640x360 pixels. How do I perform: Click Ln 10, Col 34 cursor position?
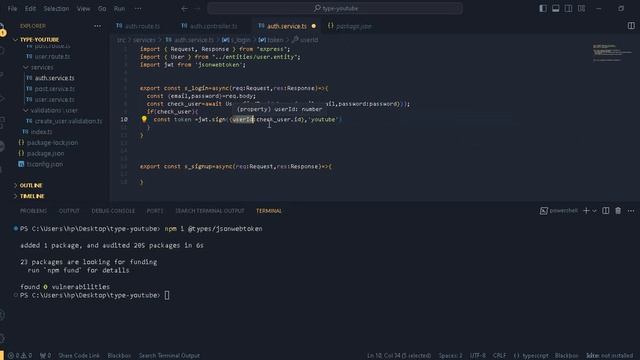tap(399, 356)
